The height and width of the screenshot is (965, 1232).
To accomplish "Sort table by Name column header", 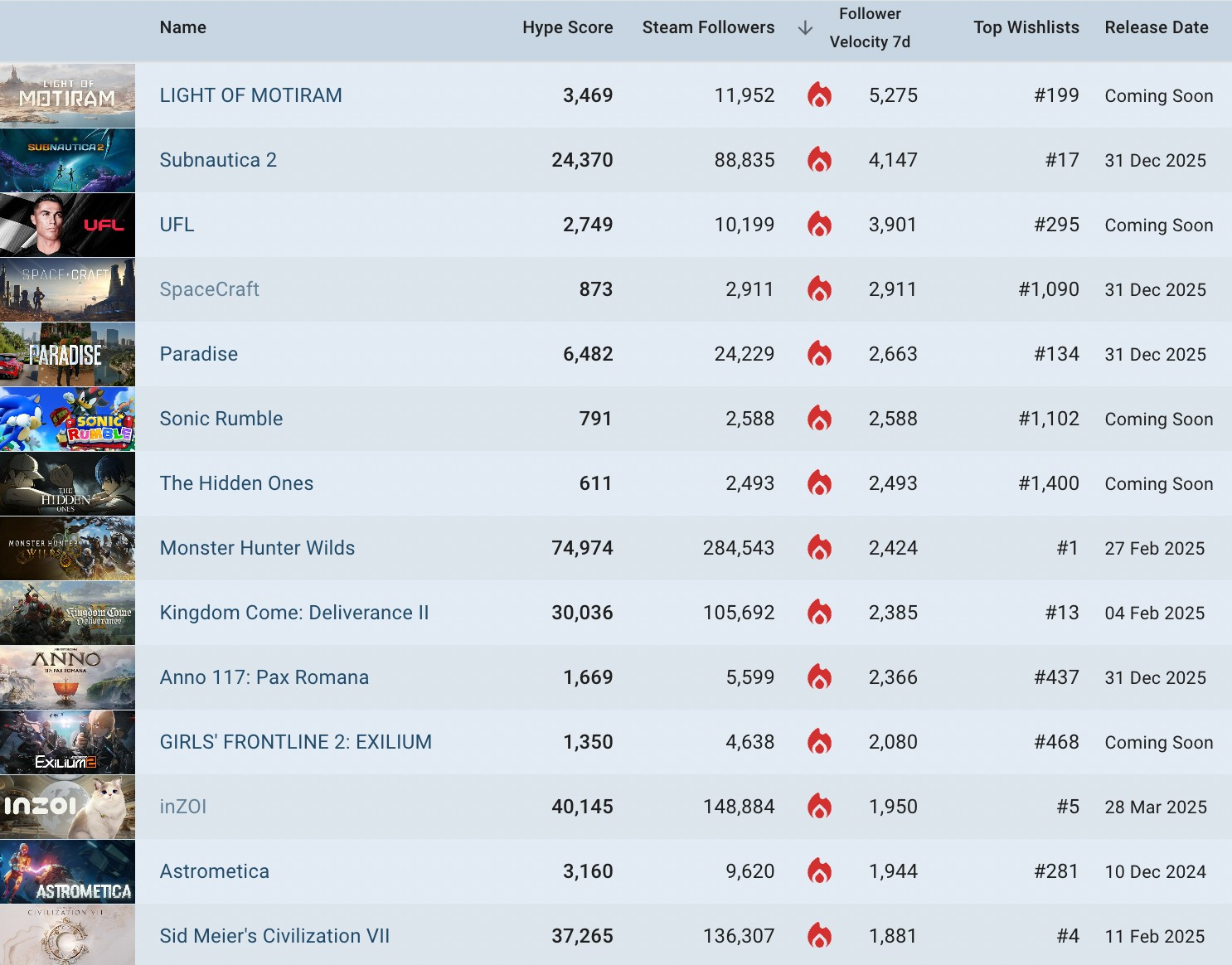I will pyautogui.click(x=183, y=27).
